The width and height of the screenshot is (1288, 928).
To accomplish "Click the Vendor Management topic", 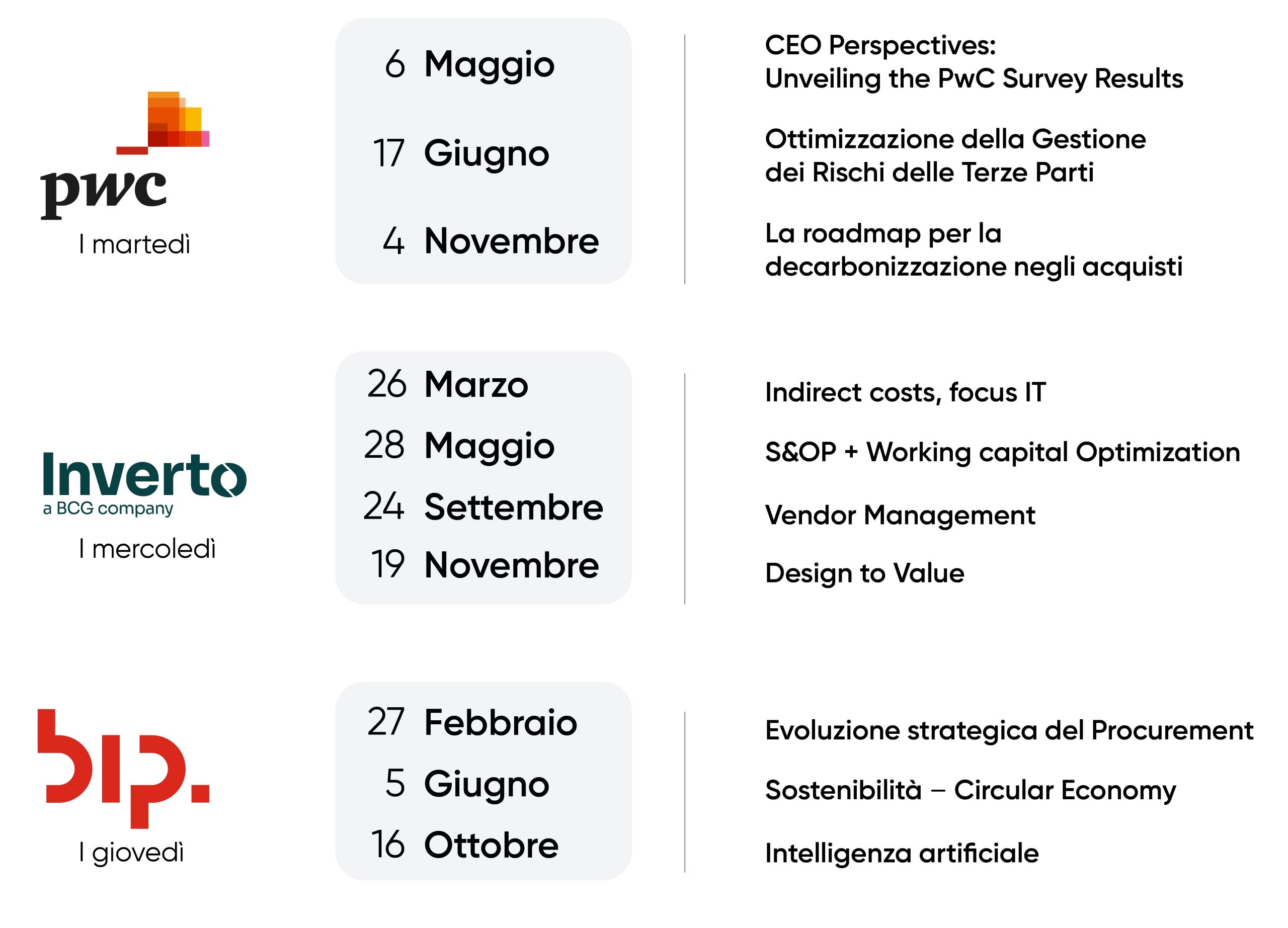I will pos(900,515).
